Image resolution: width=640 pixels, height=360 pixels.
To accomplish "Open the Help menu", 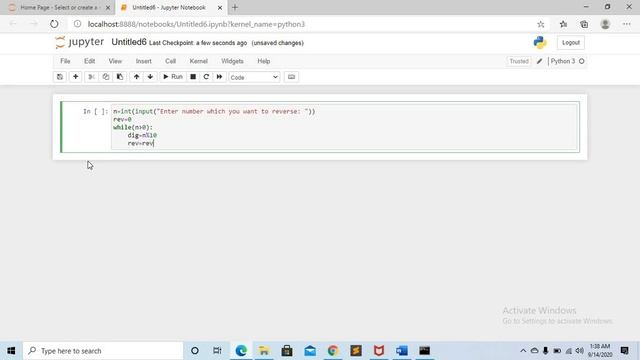I will tap(264, 61).
